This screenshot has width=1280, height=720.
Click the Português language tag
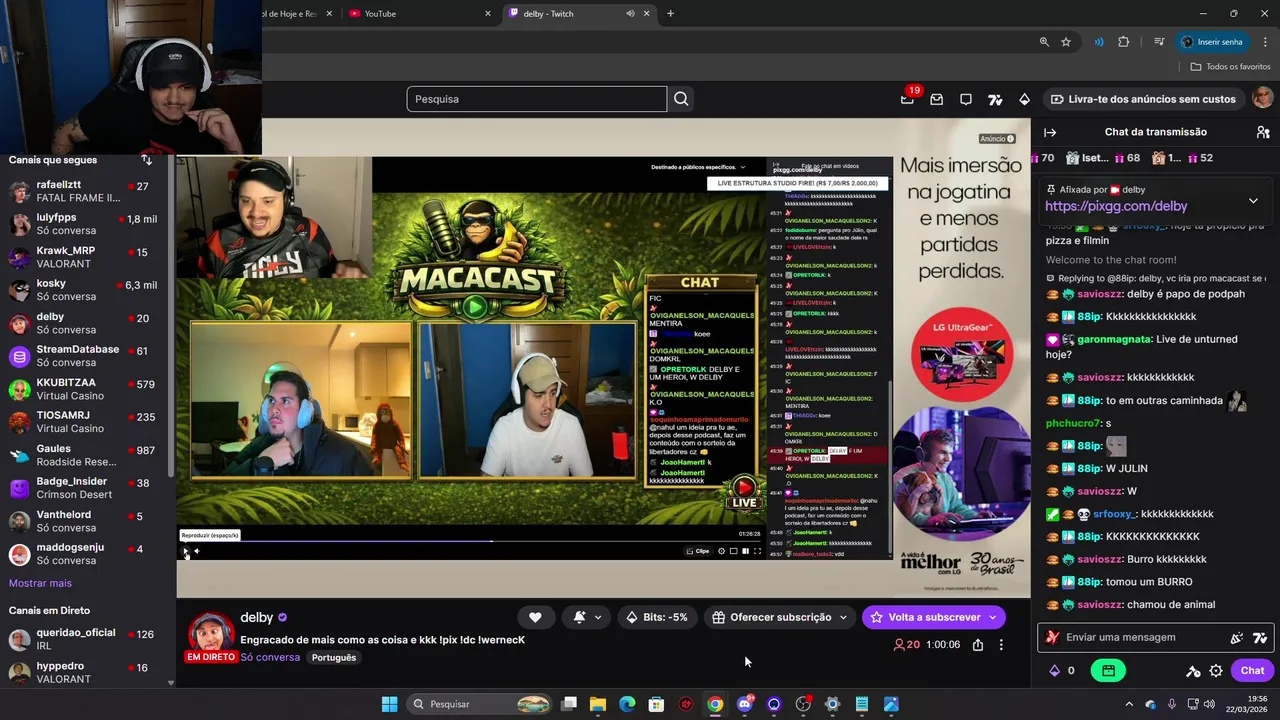point(333,657)
